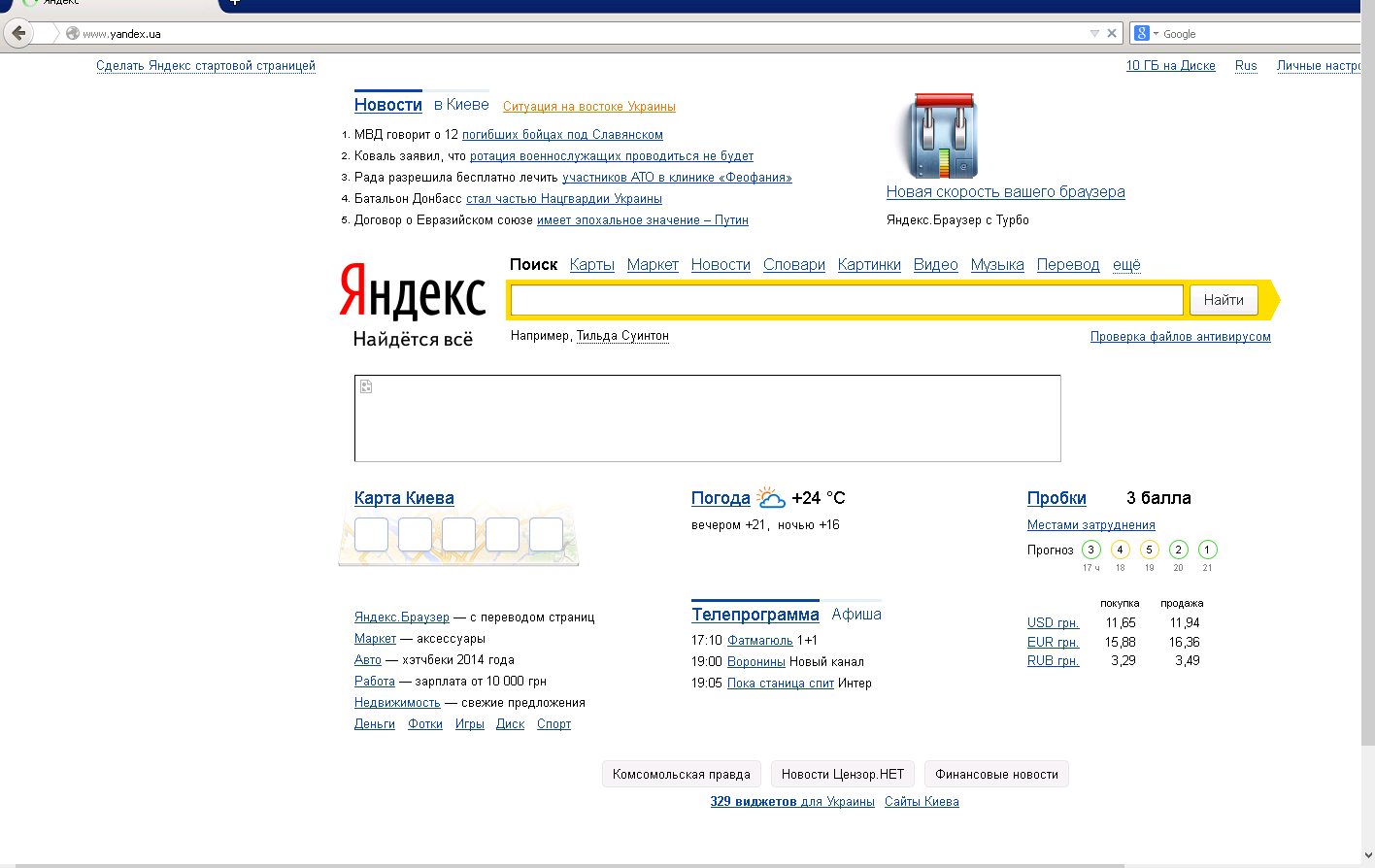Open RUB грн. exchange rate link
This screenshot has height=868, width=1375.
tap(1054, 661)
